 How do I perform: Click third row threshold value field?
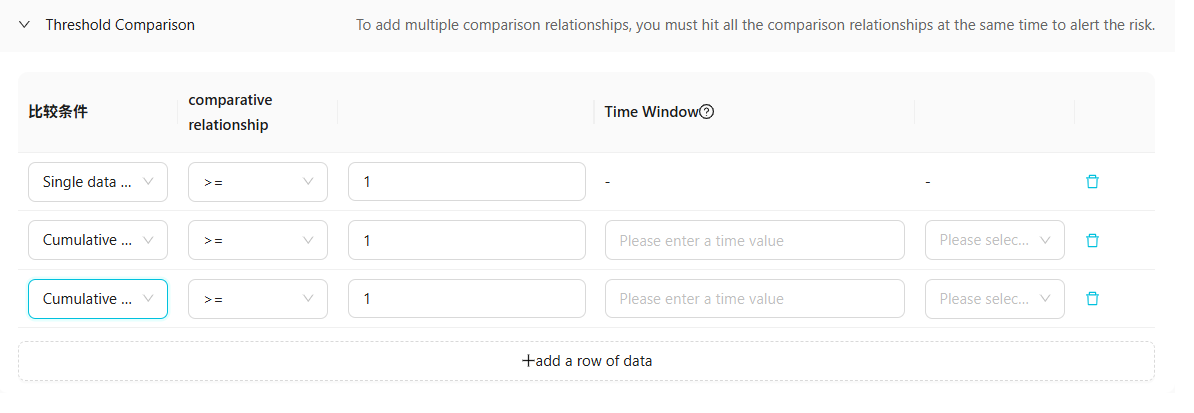point(466,298)
